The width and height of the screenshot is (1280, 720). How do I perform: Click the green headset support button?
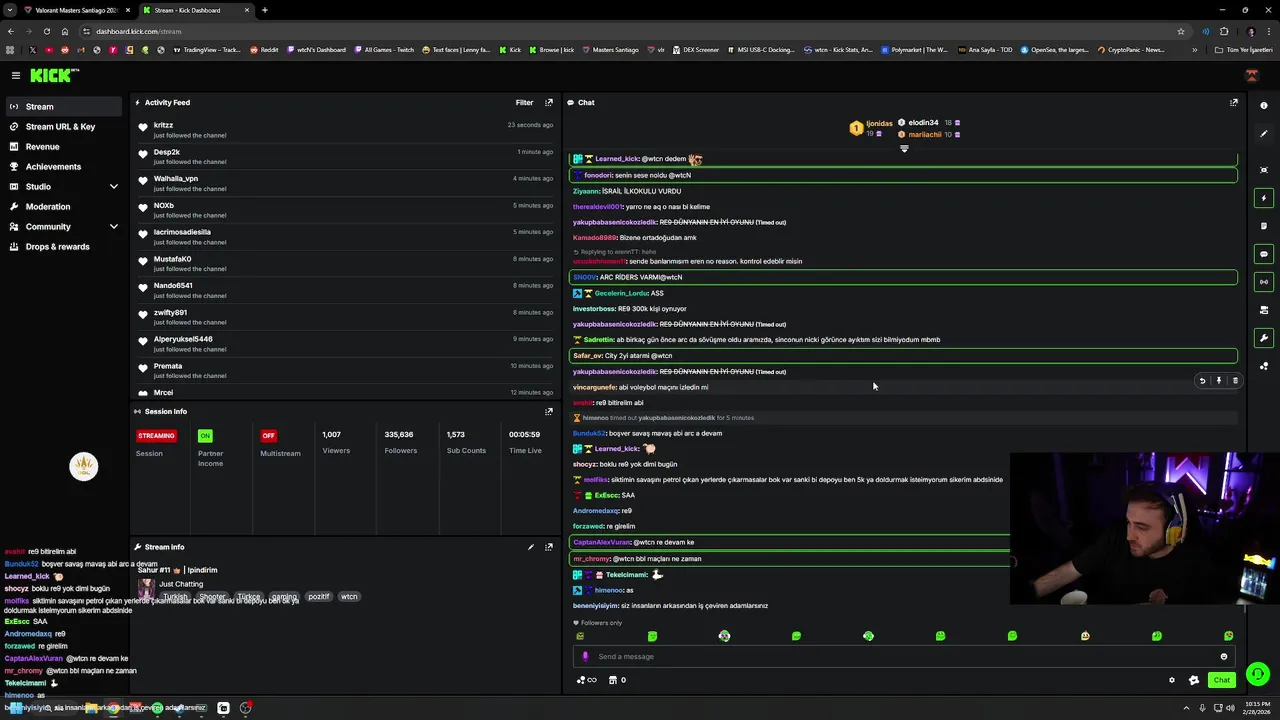[x=1258, y=674]
